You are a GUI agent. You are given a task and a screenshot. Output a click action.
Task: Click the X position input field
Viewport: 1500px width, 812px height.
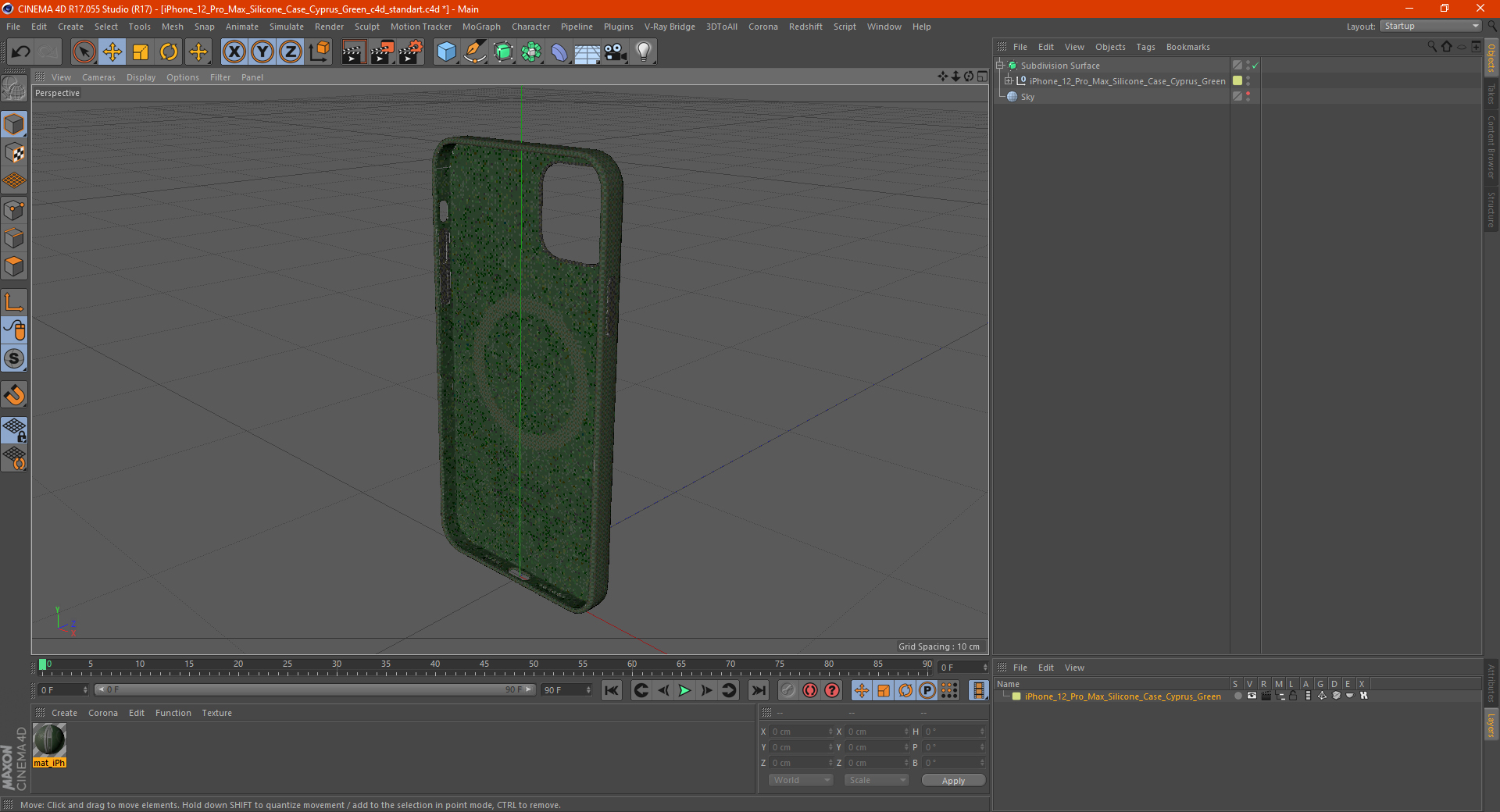(x=801, y=732)
